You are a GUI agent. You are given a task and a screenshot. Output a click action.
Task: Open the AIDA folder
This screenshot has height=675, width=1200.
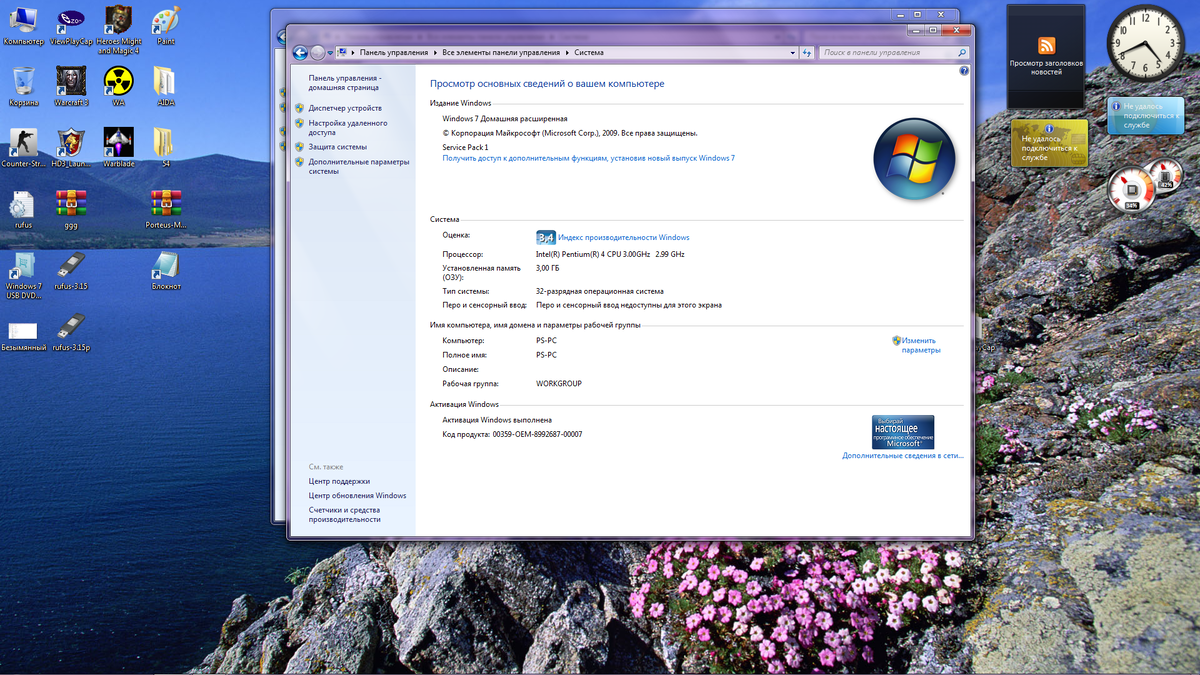166,86
